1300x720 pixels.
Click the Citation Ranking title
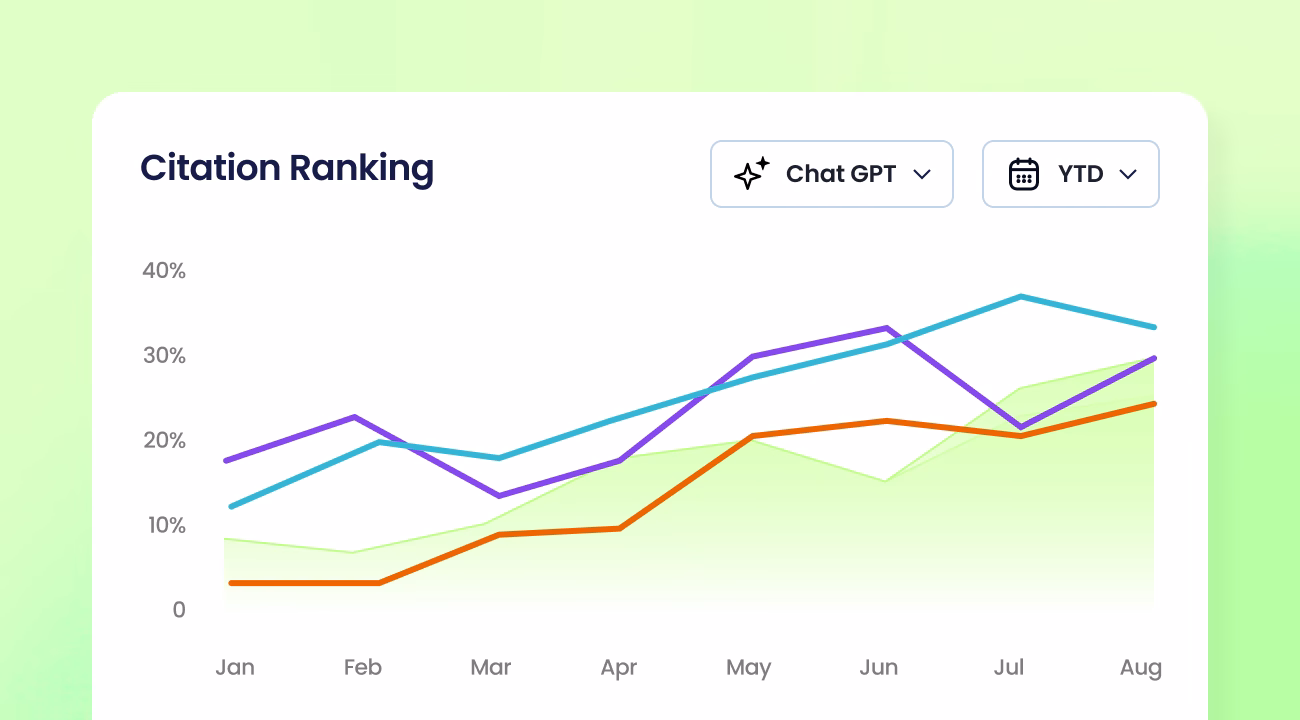point(287,167)
